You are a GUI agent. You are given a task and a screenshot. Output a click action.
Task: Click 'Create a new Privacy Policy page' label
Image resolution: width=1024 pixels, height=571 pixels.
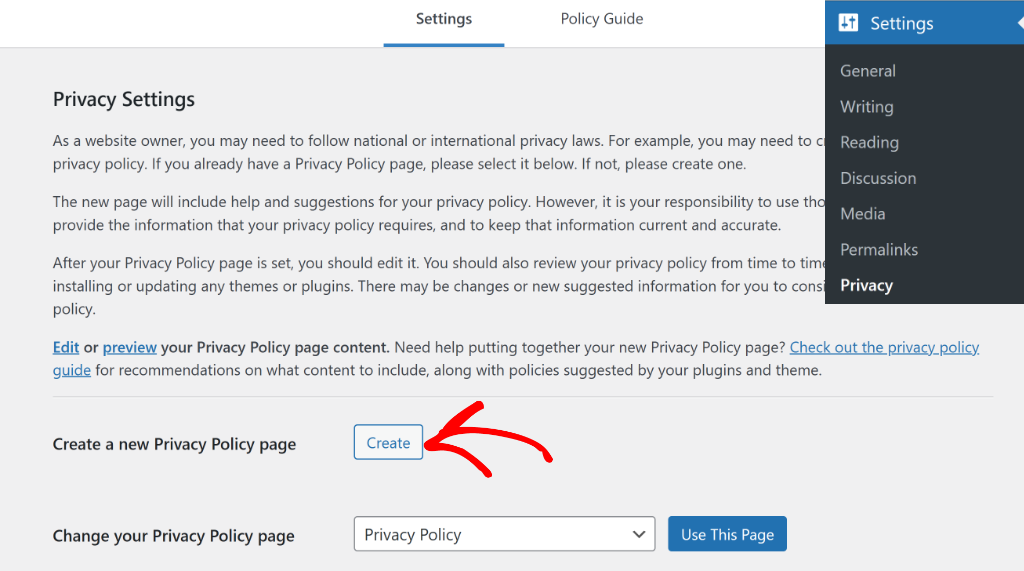pos(174,444)
